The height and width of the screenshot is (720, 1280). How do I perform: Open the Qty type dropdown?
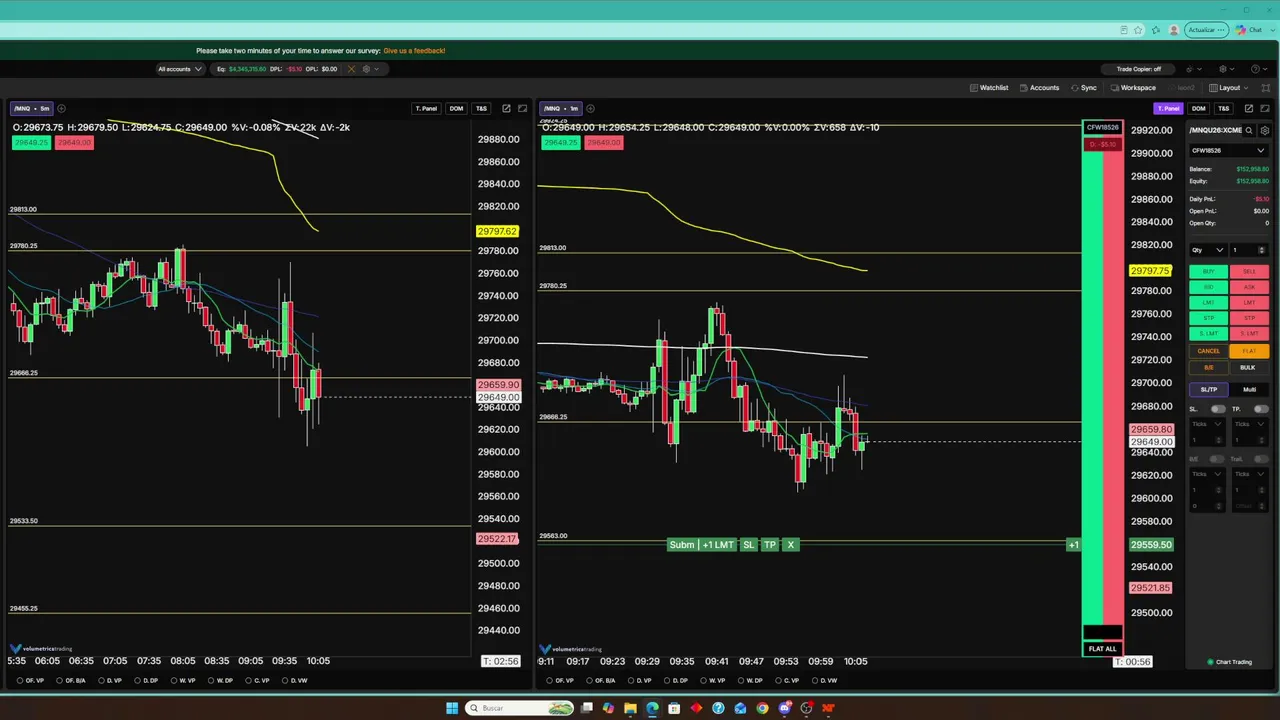click(1207, 250)
